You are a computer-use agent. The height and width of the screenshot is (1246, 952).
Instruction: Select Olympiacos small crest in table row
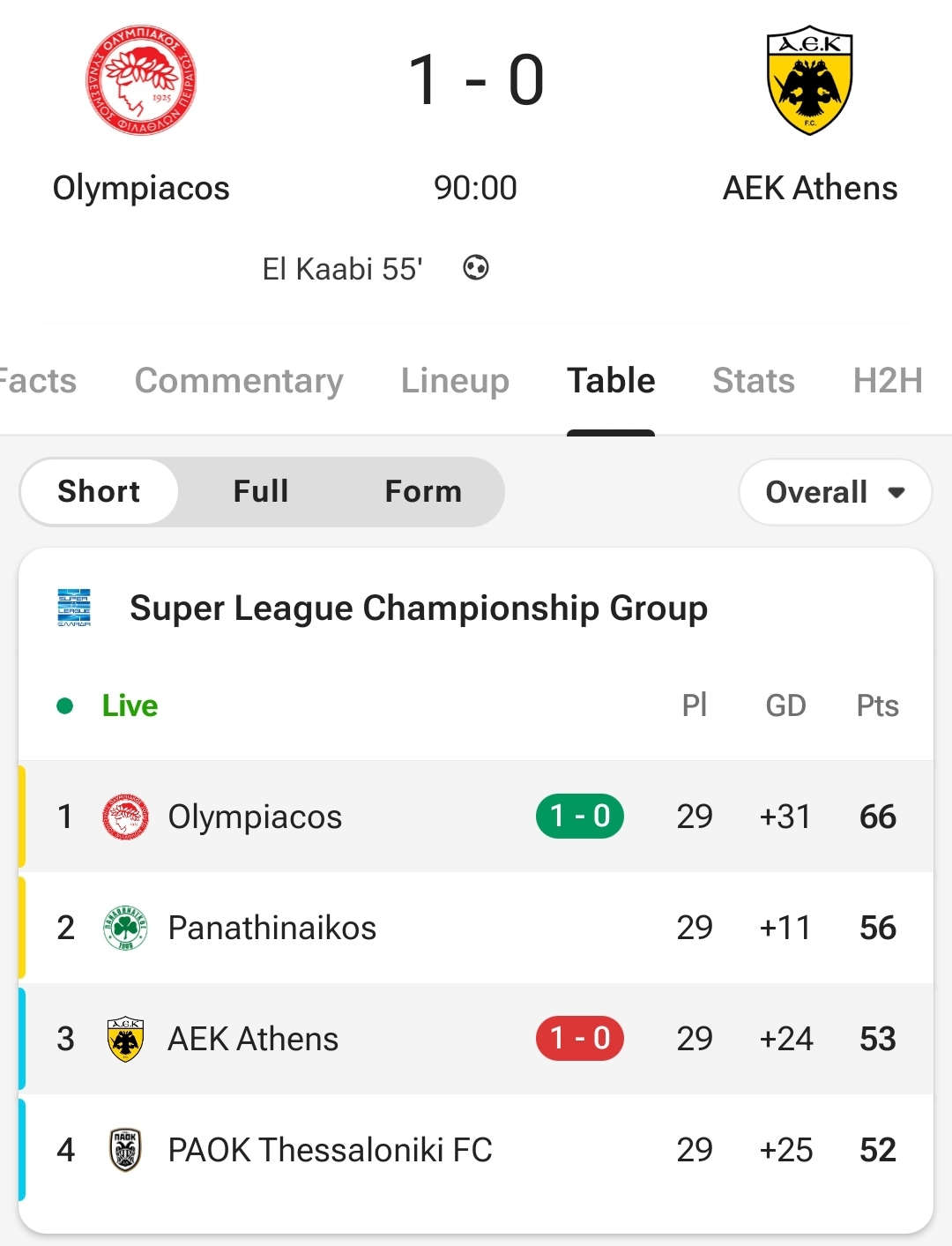pyautogui.click(x=125, y=817)
